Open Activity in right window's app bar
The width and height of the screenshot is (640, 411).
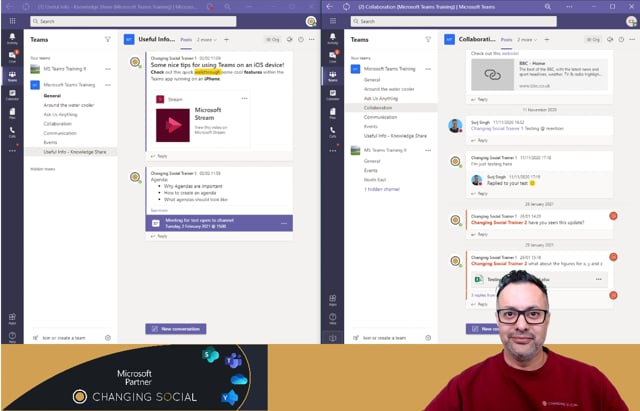[333, 38]
